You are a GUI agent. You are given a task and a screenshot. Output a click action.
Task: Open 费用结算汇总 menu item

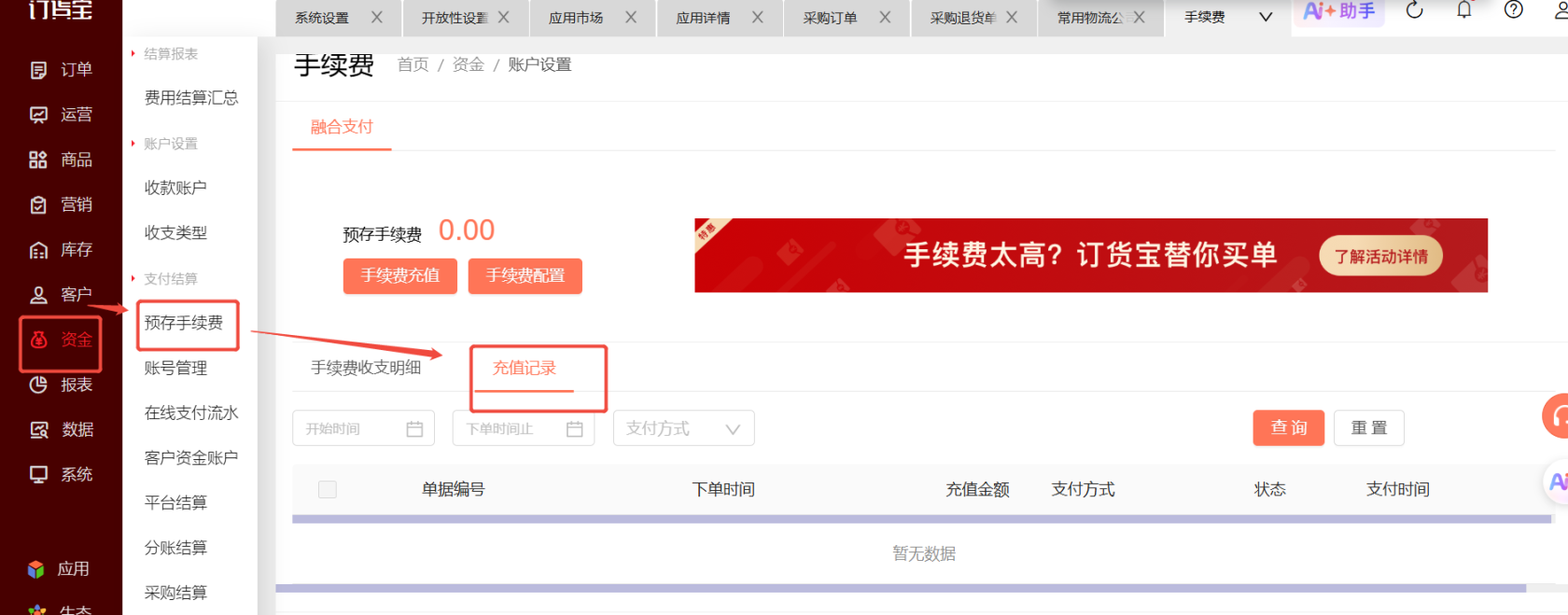point(191,98)
